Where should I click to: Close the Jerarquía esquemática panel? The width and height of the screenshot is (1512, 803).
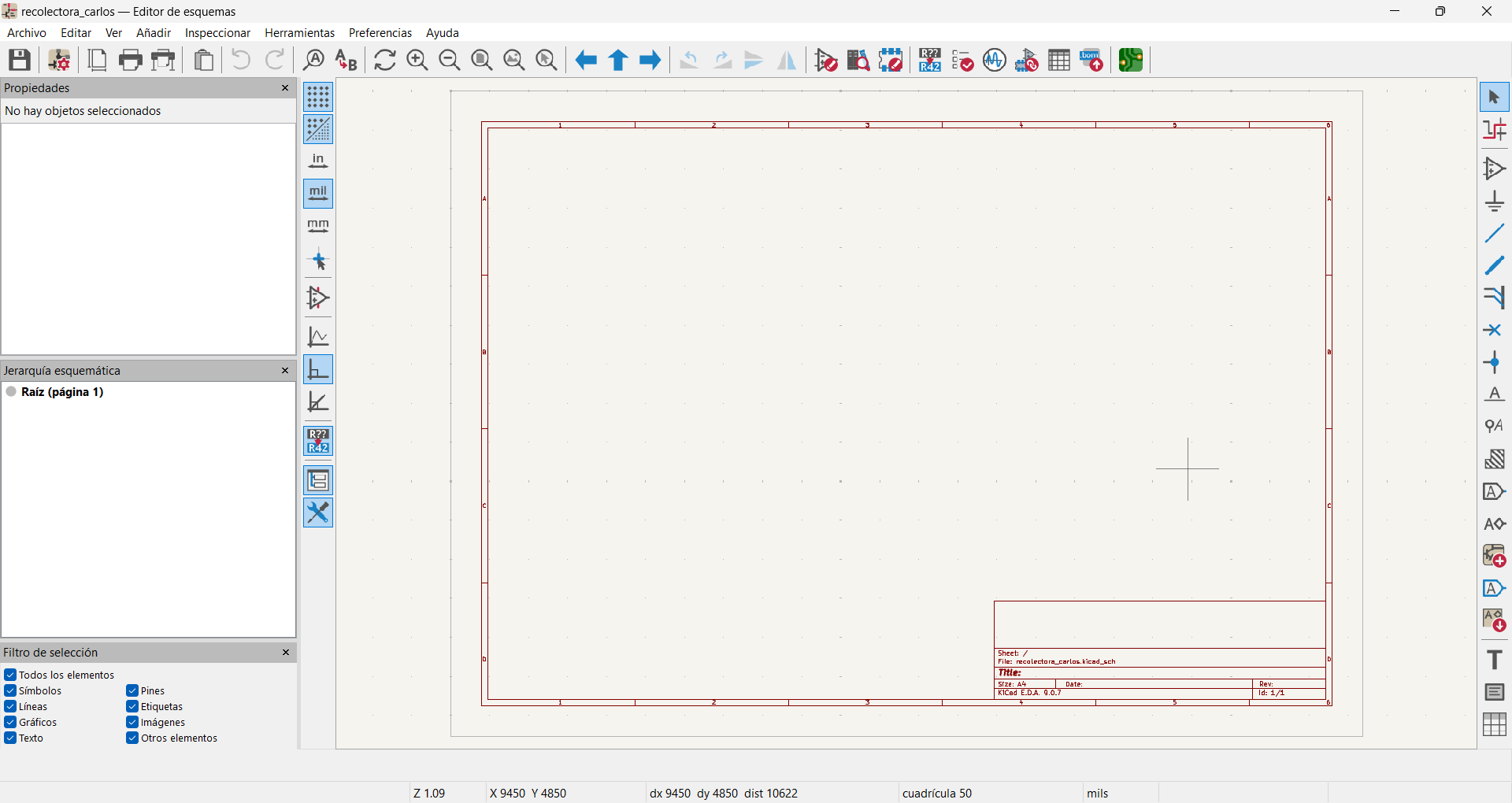285,371
